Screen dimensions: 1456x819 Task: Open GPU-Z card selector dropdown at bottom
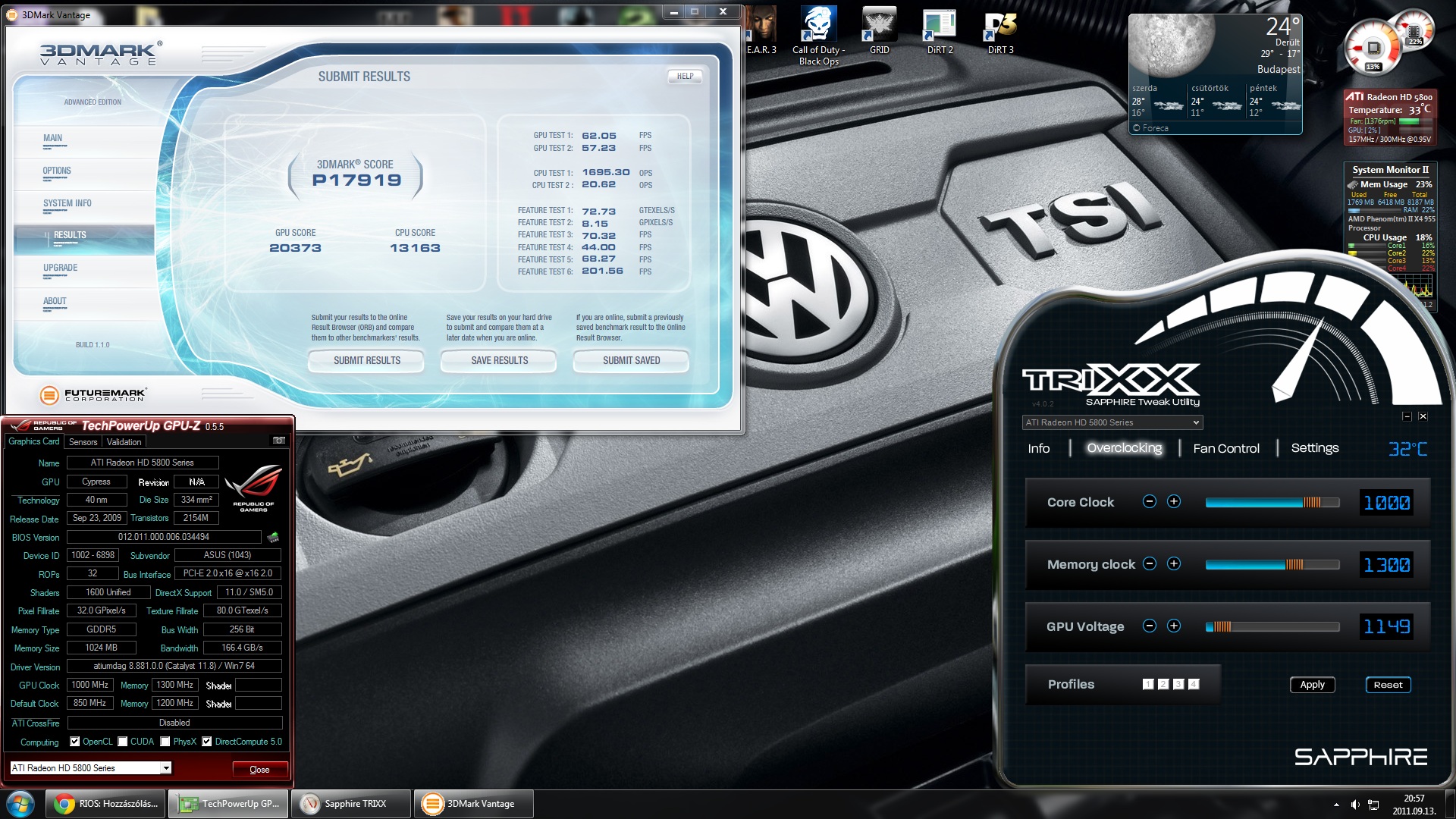tap(90, 768)
